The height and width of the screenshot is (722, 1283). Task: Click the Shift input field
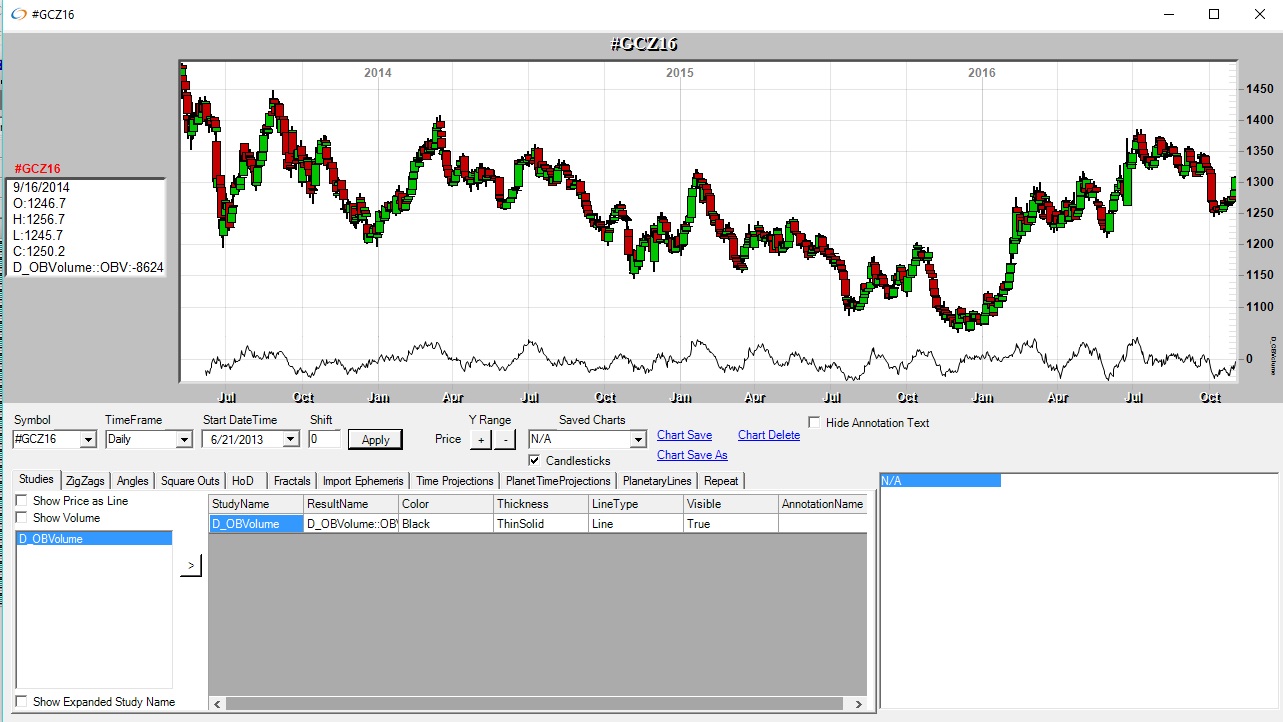tap(324, 439)
